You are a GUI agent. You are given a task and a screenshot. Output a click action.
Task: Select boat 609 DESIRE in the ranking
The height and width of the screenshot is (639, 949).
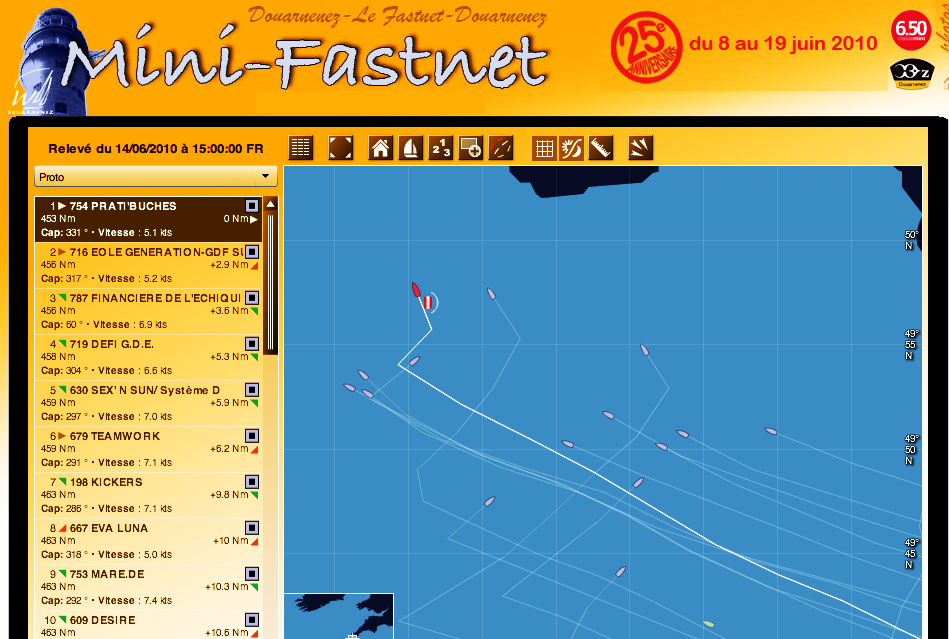tap(148, 624)
